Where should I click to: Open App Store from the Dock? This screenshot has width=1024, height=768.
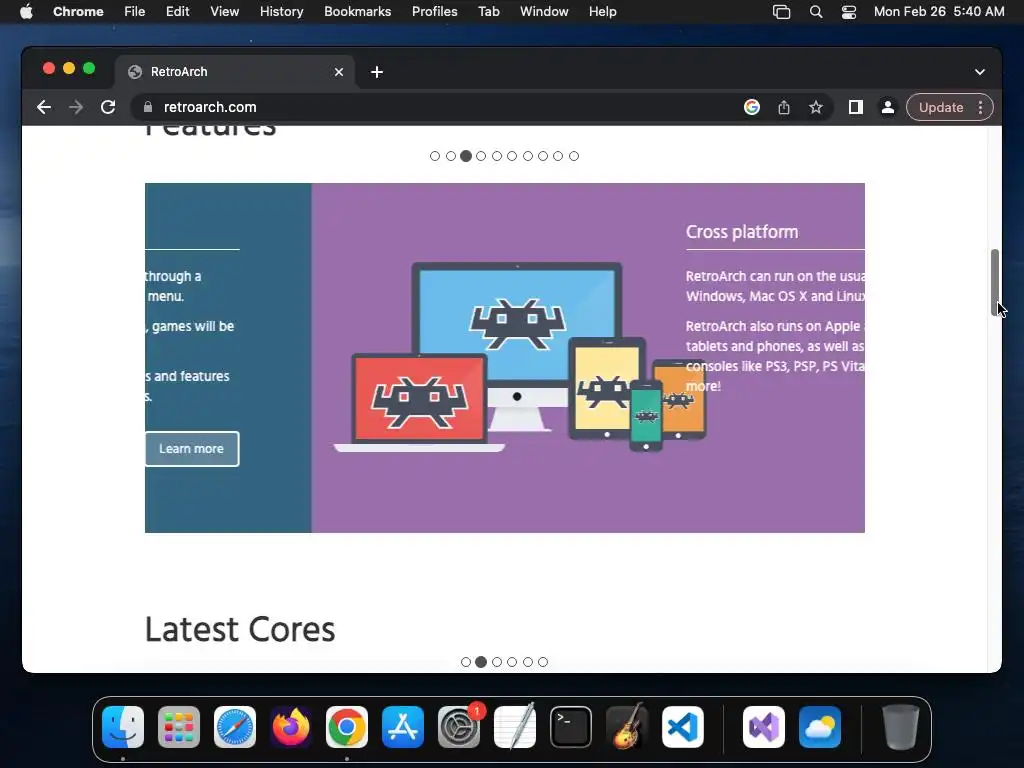click(403, 727)
